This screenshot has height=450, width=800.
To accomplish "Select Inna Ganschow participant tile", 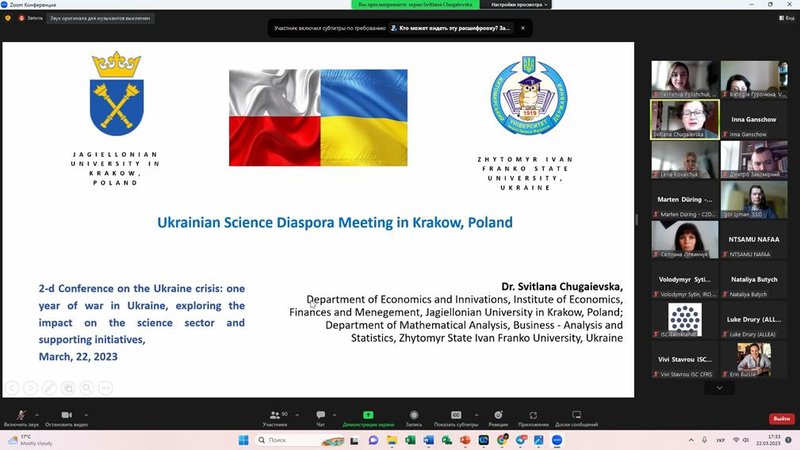I will click(x=754, y=119).
